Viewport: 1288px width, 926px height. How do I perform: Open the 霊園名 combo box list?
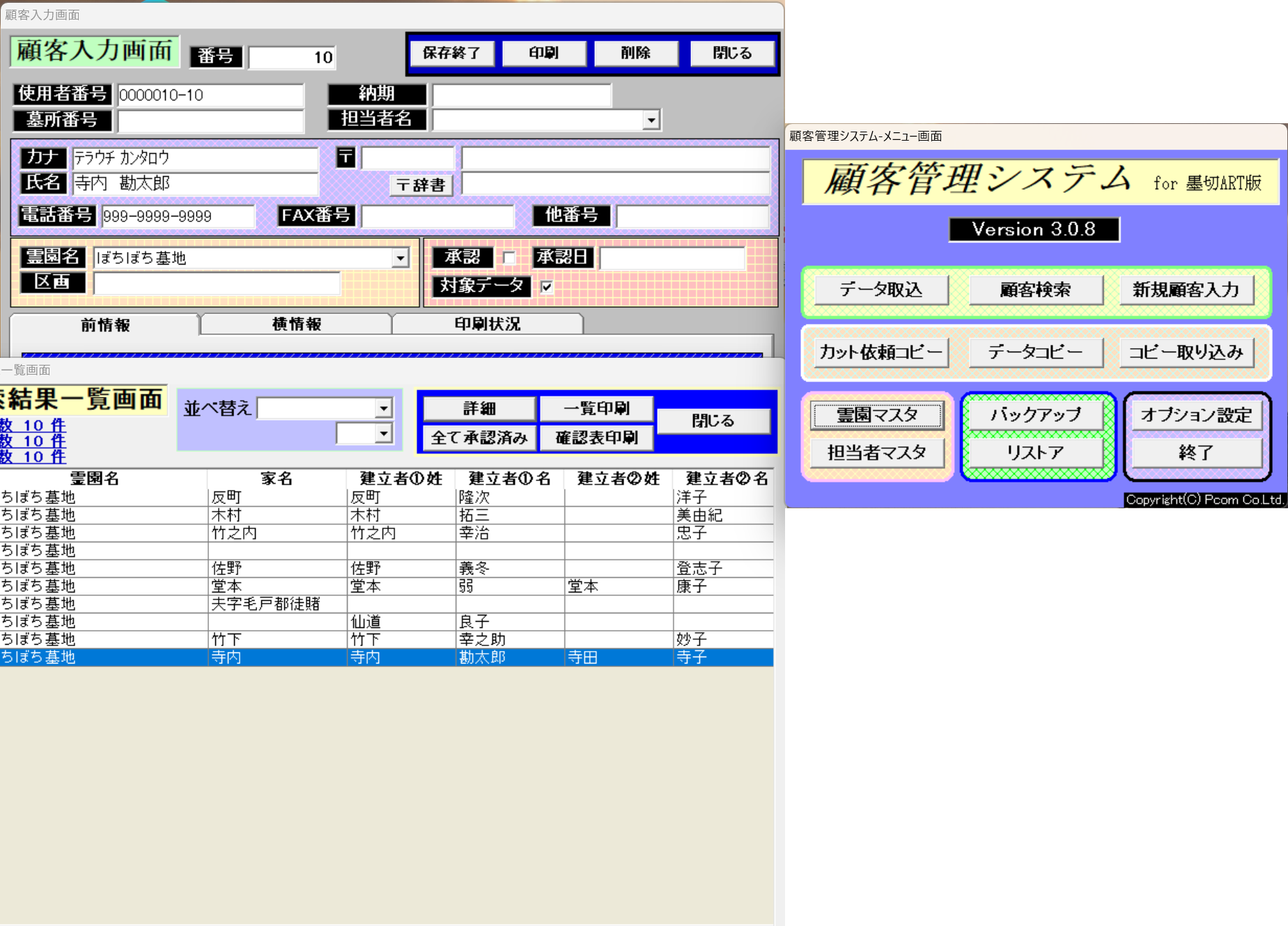click(x=400, y=258)
